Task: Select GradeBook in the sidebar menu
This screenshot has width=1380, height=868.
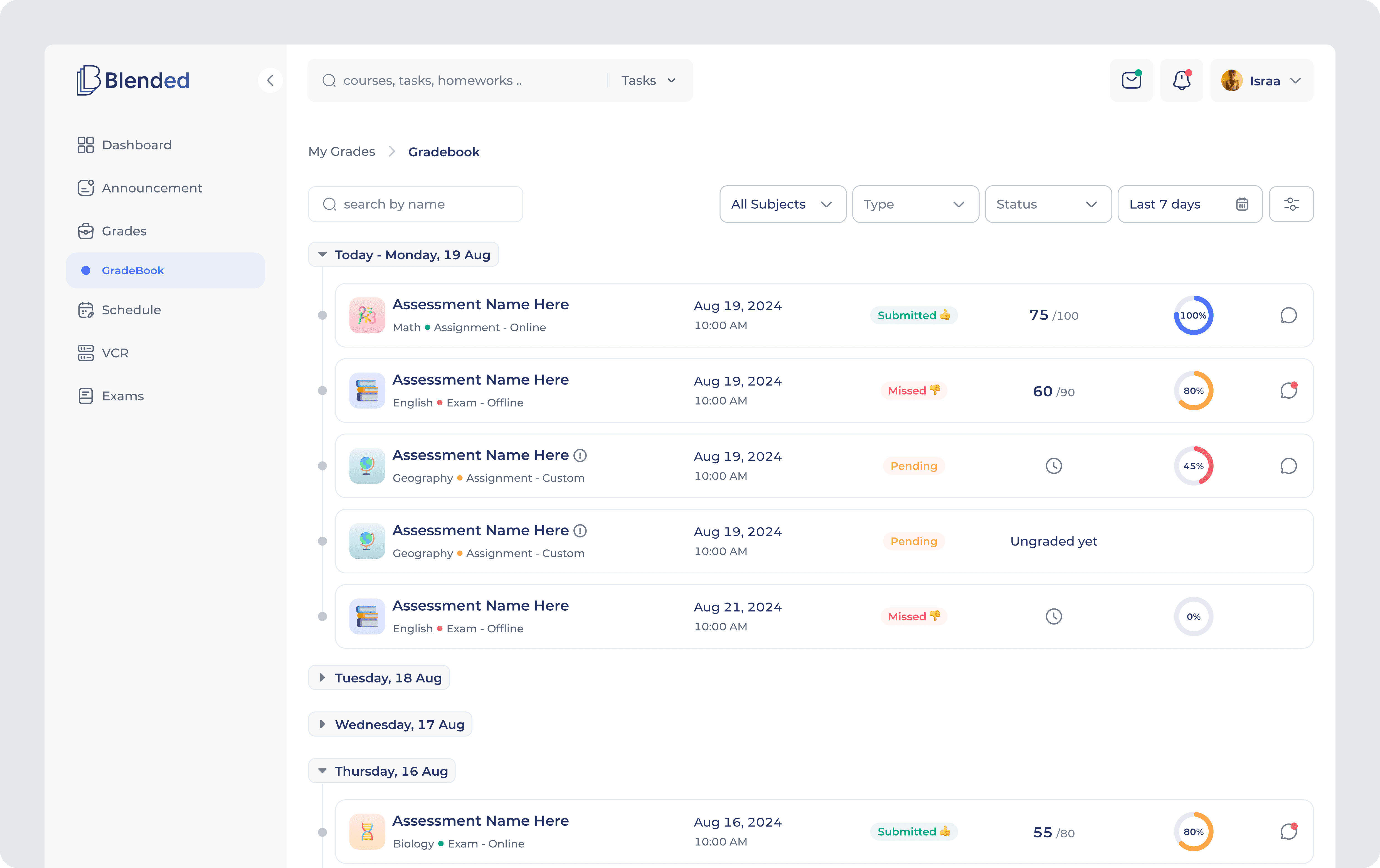Action: pos(132,270)
